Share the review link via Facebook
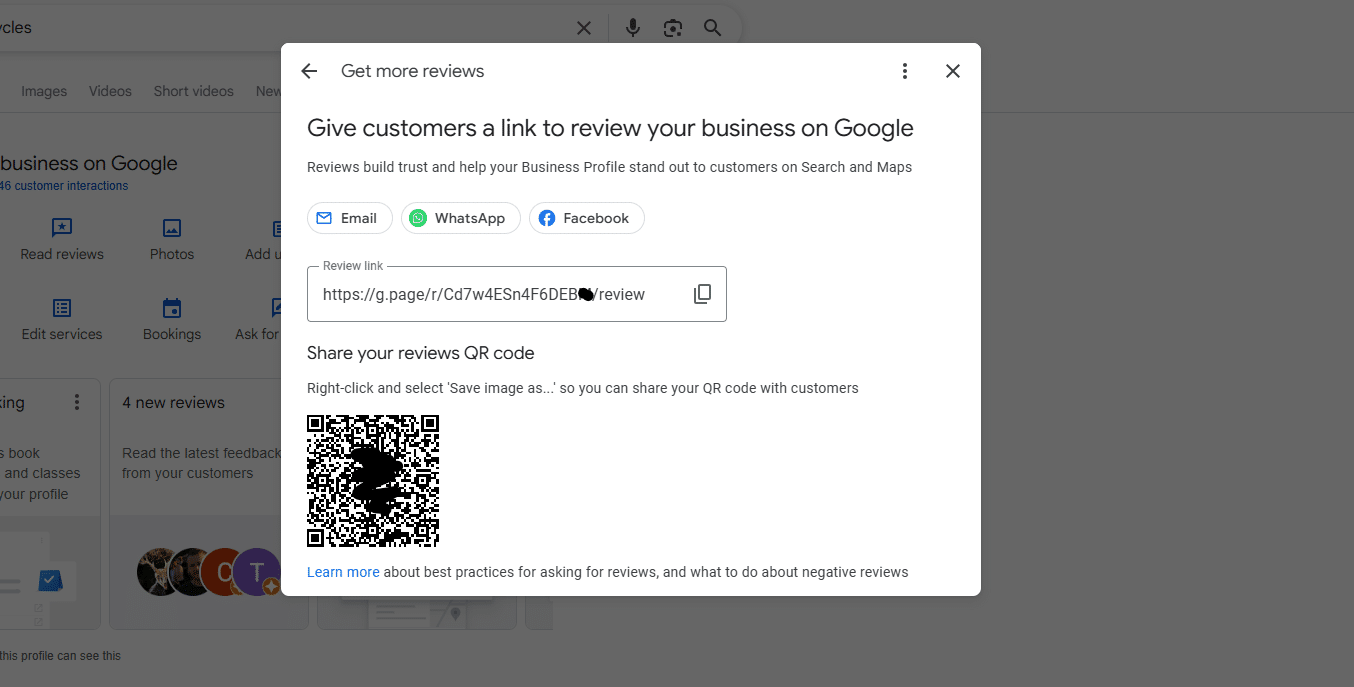The height and width of the screenshot is (687, 1354). [x=586, y=218]
